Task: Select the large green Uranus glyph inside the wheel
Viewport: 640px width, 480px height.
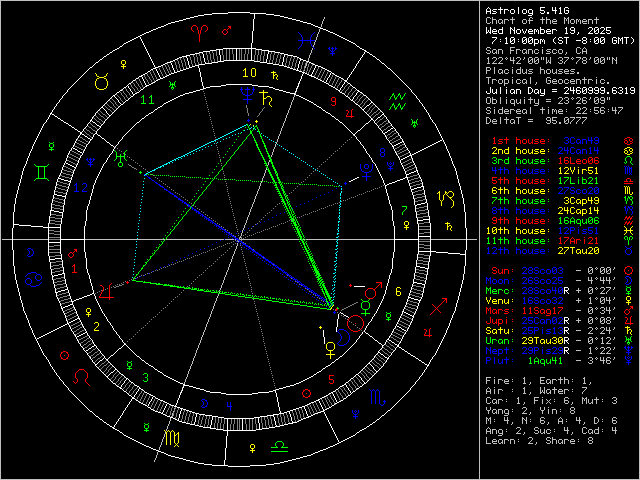Action: [x=121, y=158]
